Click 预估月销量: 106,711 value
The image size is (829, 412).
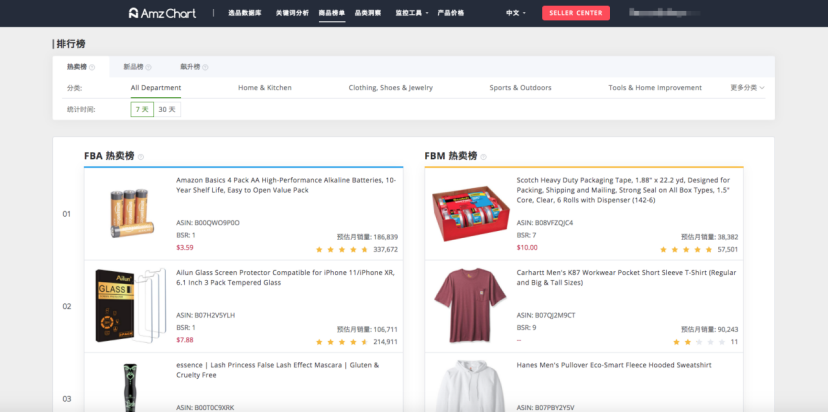point(367,329)
